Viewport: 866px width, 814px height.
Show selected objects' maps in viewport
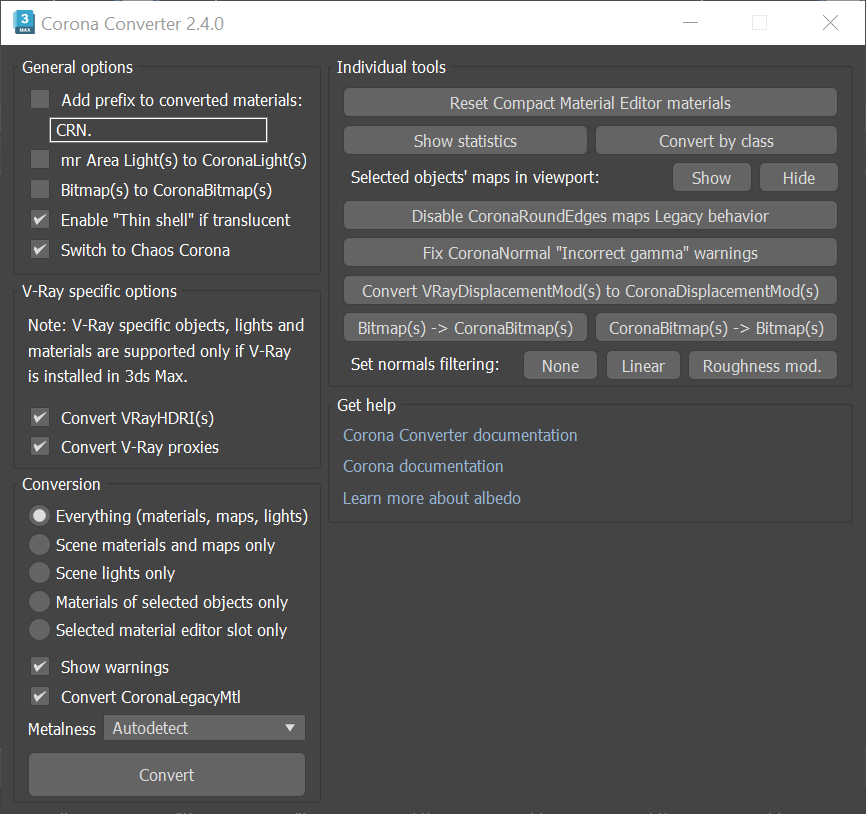click(711, 177)
